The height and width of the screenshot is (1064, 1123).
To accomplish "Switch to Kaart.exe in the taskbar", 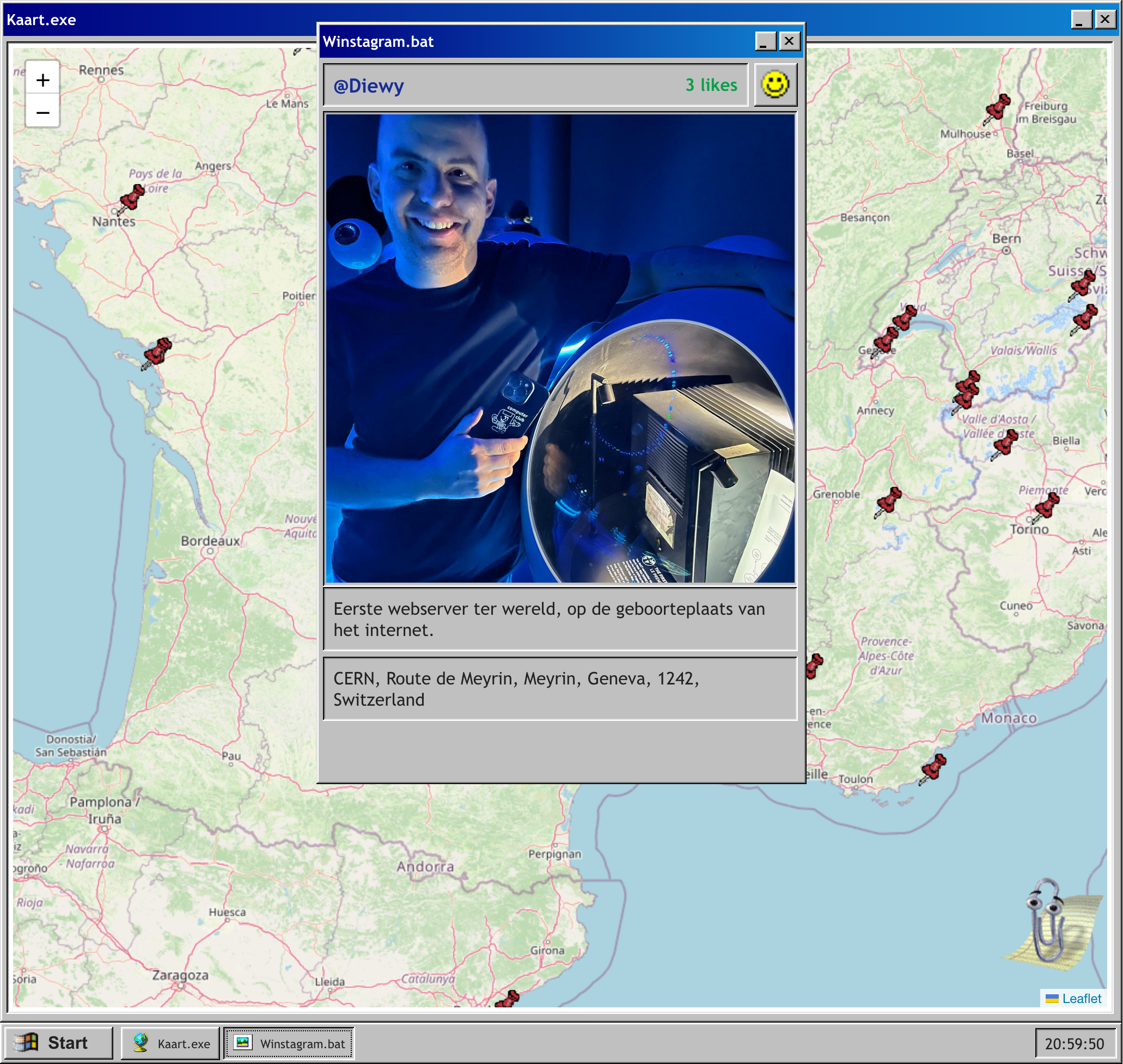I will (170, 1043).
